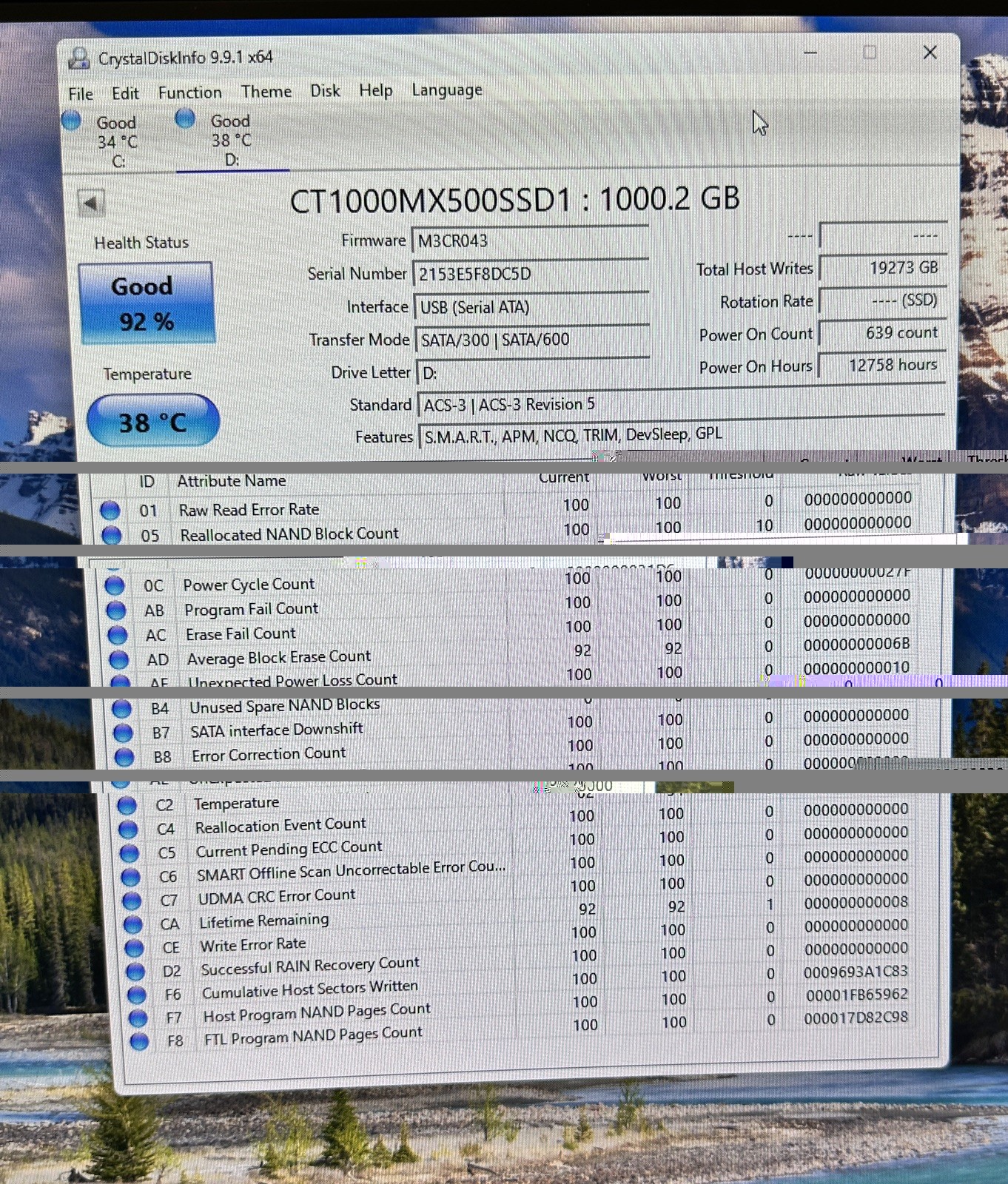The width and height of the screenshot is (1008, 1184).
Task: Click the CrystalDiskInfo app icon in title bar
Action: coord(79,58)
